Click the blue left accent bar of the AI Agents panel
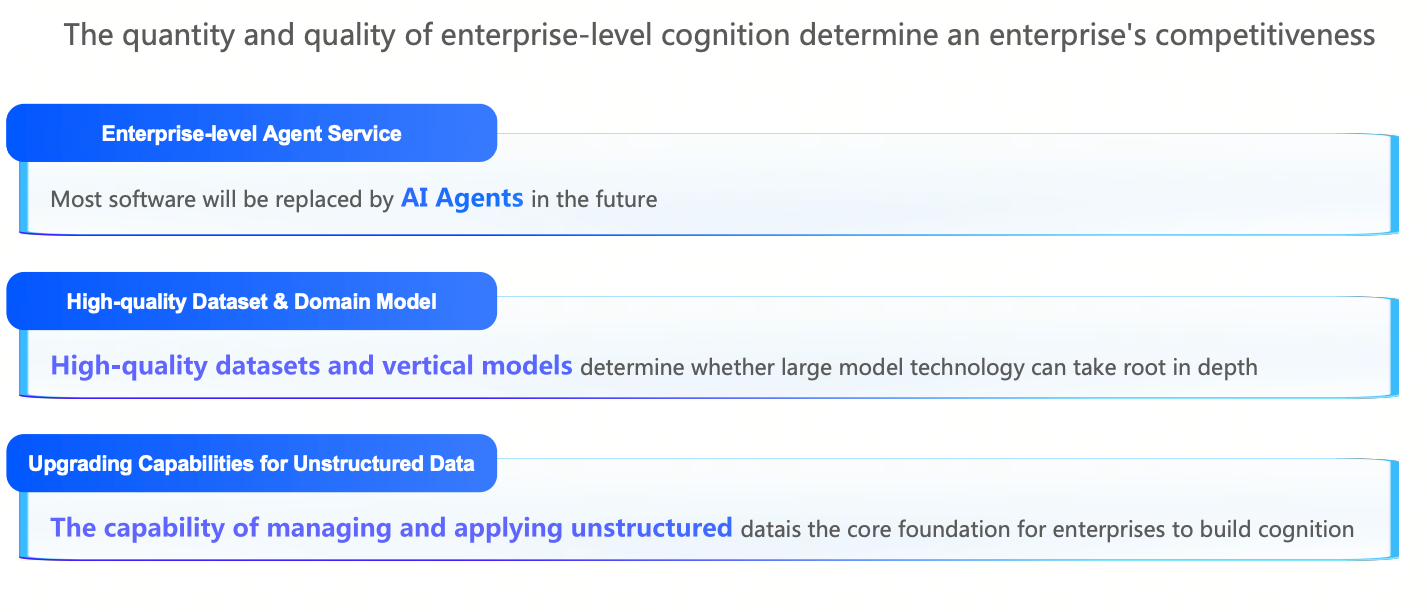1427x612 pixels. coord(22,197)
